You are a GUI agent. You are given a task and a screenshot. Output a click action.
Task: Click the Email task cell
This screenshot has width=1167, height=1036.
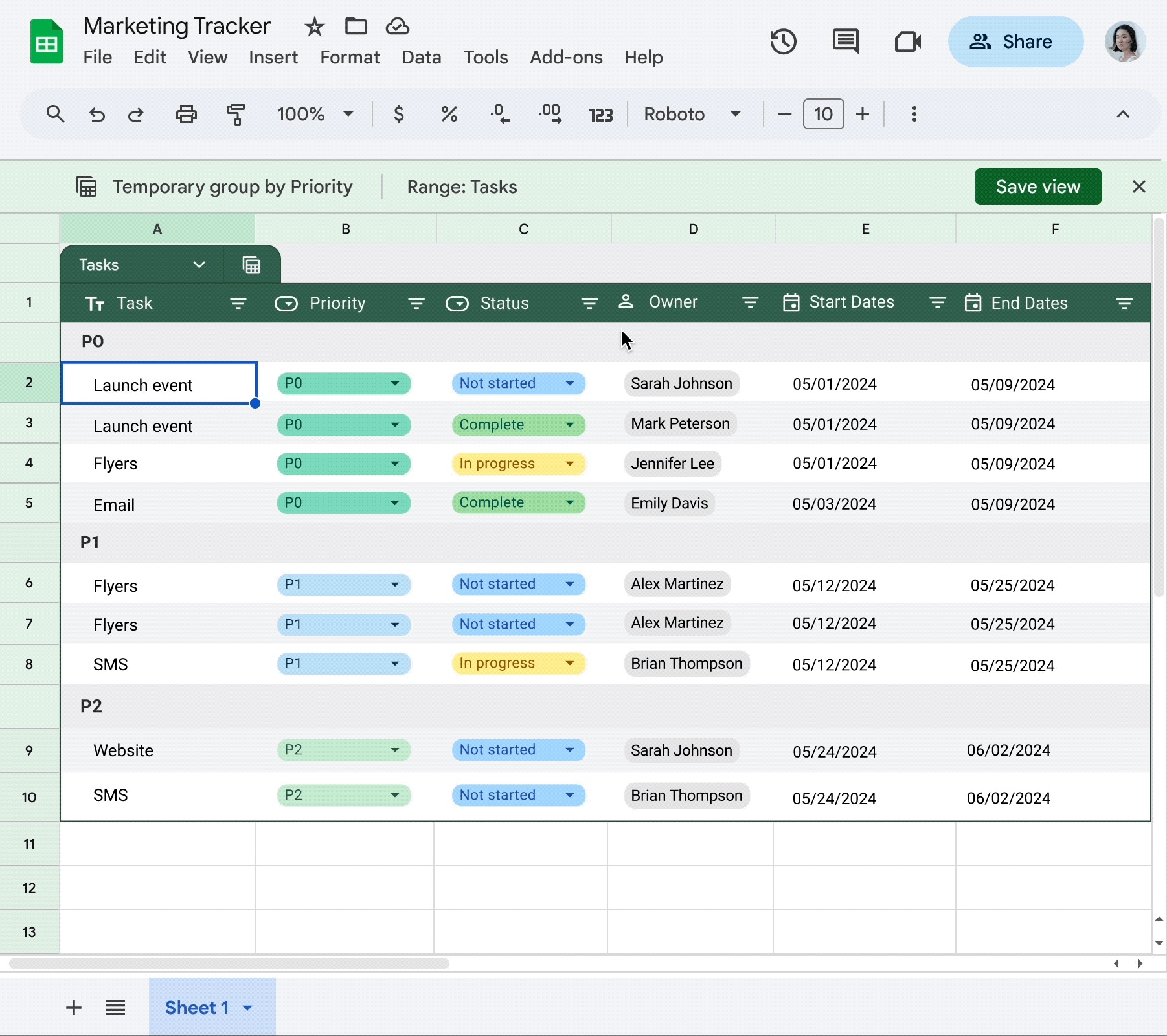pos(159,504)
